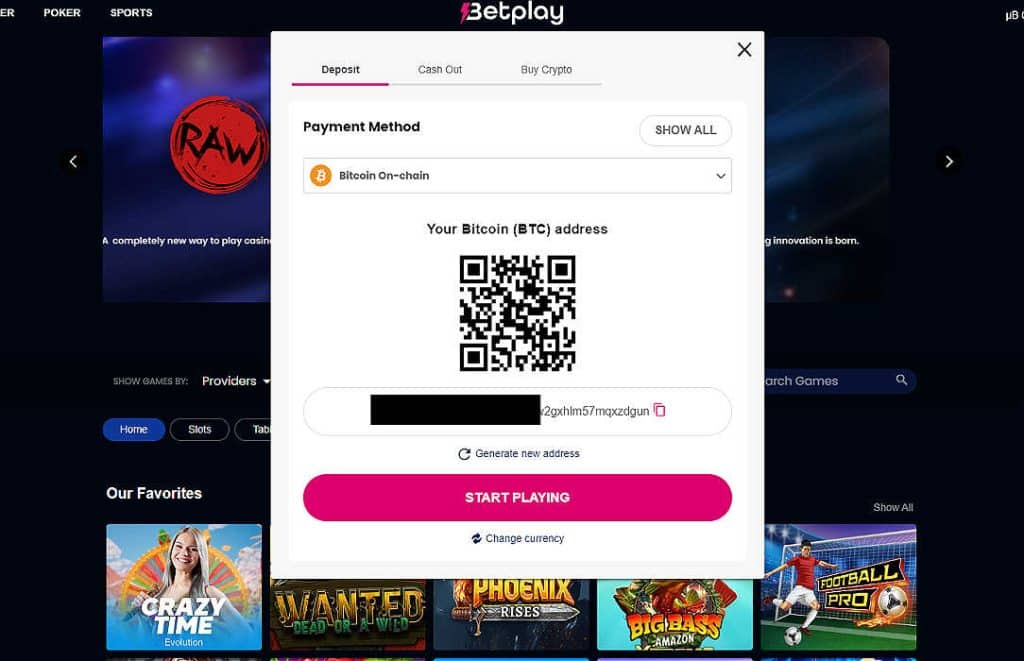
Task: Copy the Bitcoin address with clipboard icon
Action: click(660, 410)
